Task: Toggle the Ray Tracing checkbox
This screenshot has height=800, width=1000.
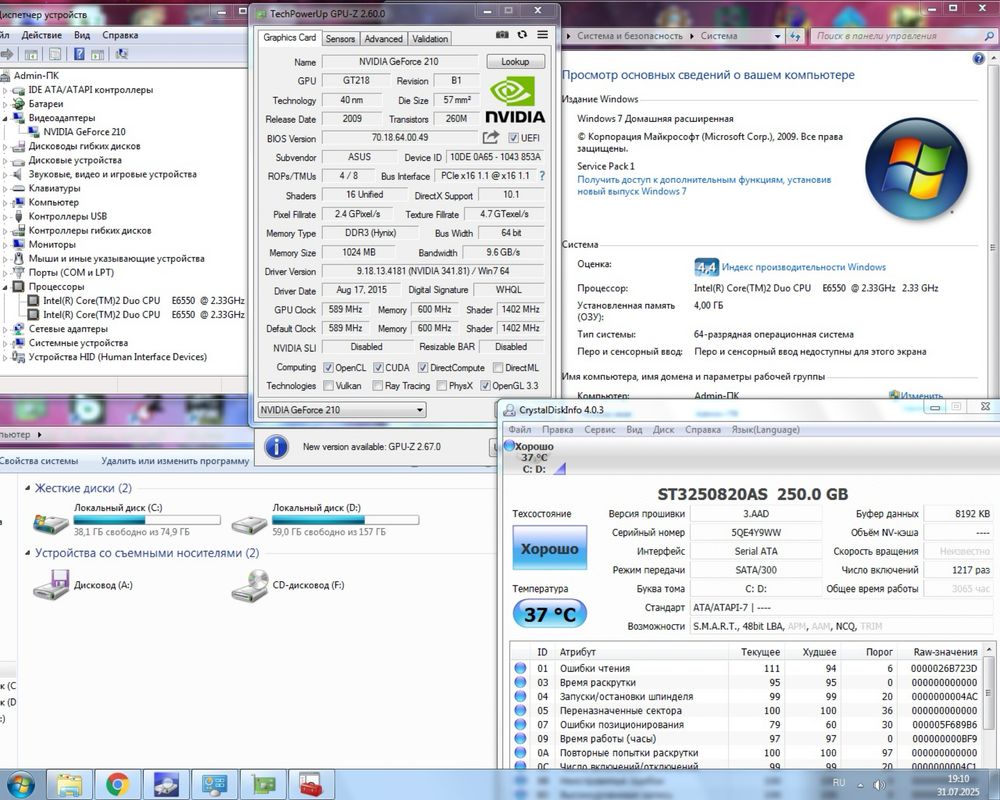Action: [378, 385]
